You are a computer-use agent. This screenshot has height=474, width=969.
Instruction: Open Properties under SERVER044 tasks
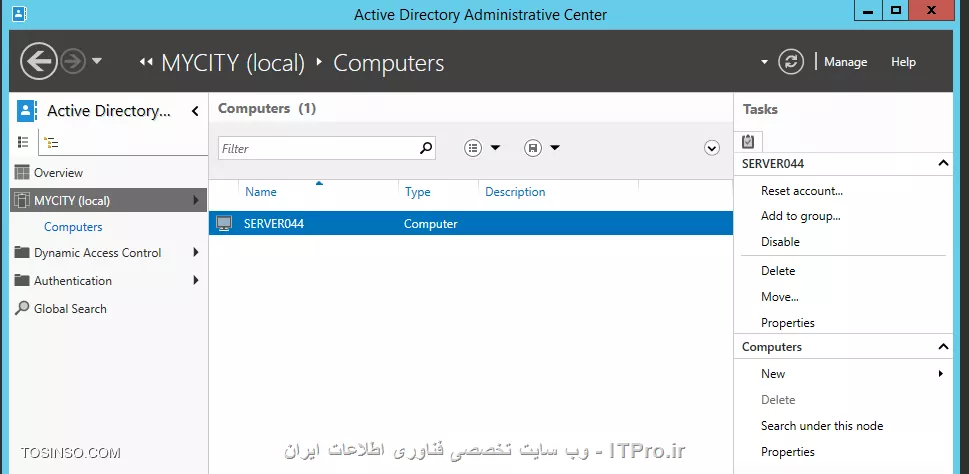tap(787, 323)
